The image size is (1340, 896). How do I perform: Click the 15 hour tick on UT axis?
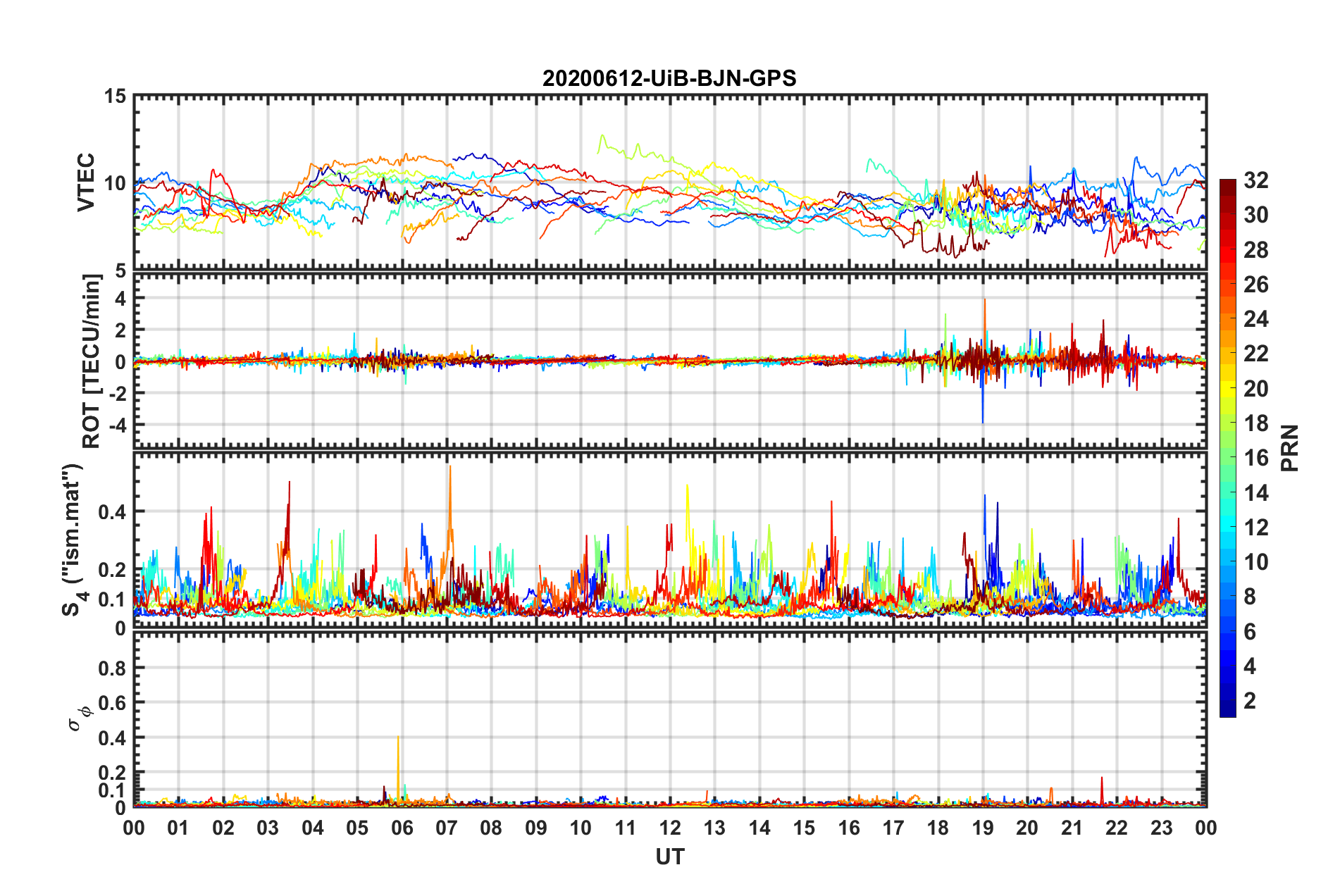pyautogui.click(x=804, y=828)
